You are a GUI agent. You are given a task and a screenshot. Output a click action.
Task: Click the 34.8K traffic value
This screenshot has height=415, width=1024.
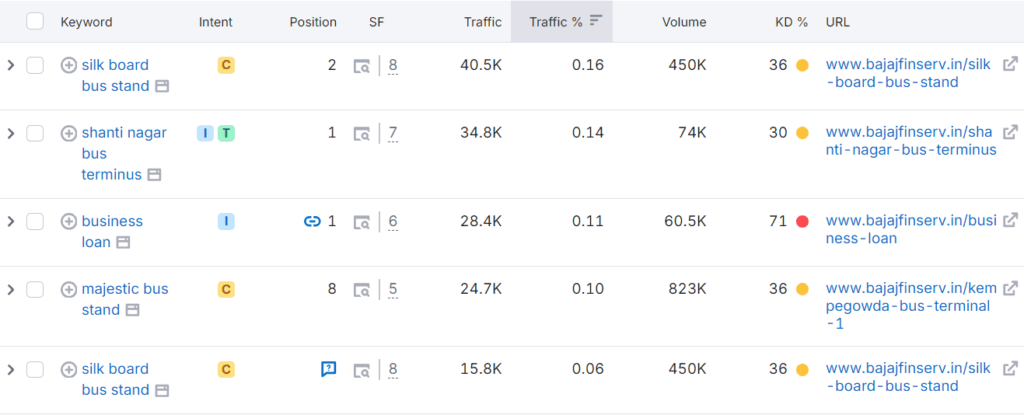481,133
